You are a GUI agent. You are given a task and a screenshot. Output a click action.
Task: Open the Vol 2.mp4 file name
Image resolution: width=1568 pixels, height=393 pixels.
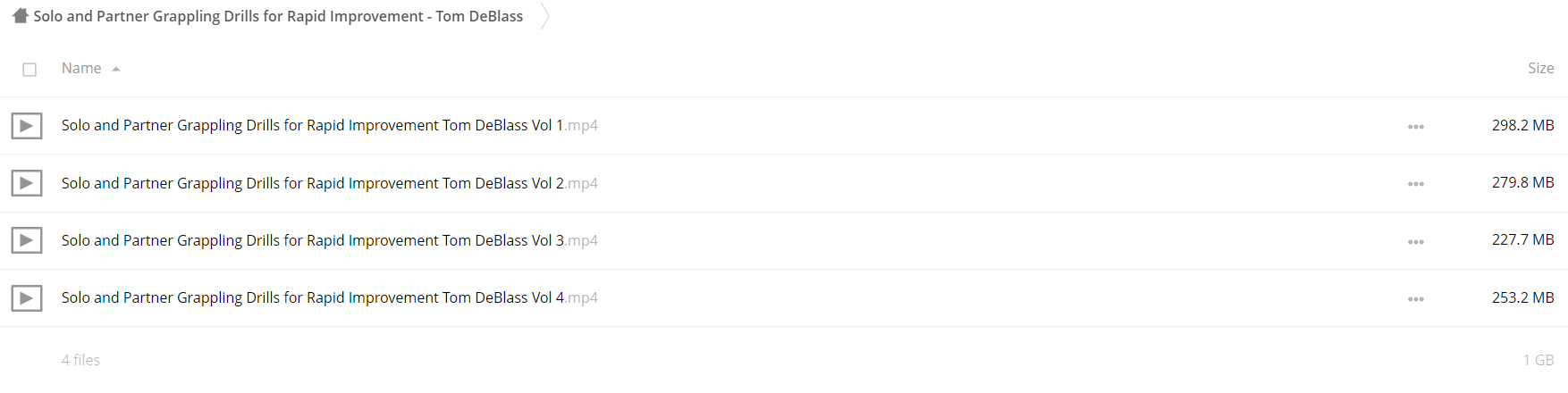click(x=329, y=182)
